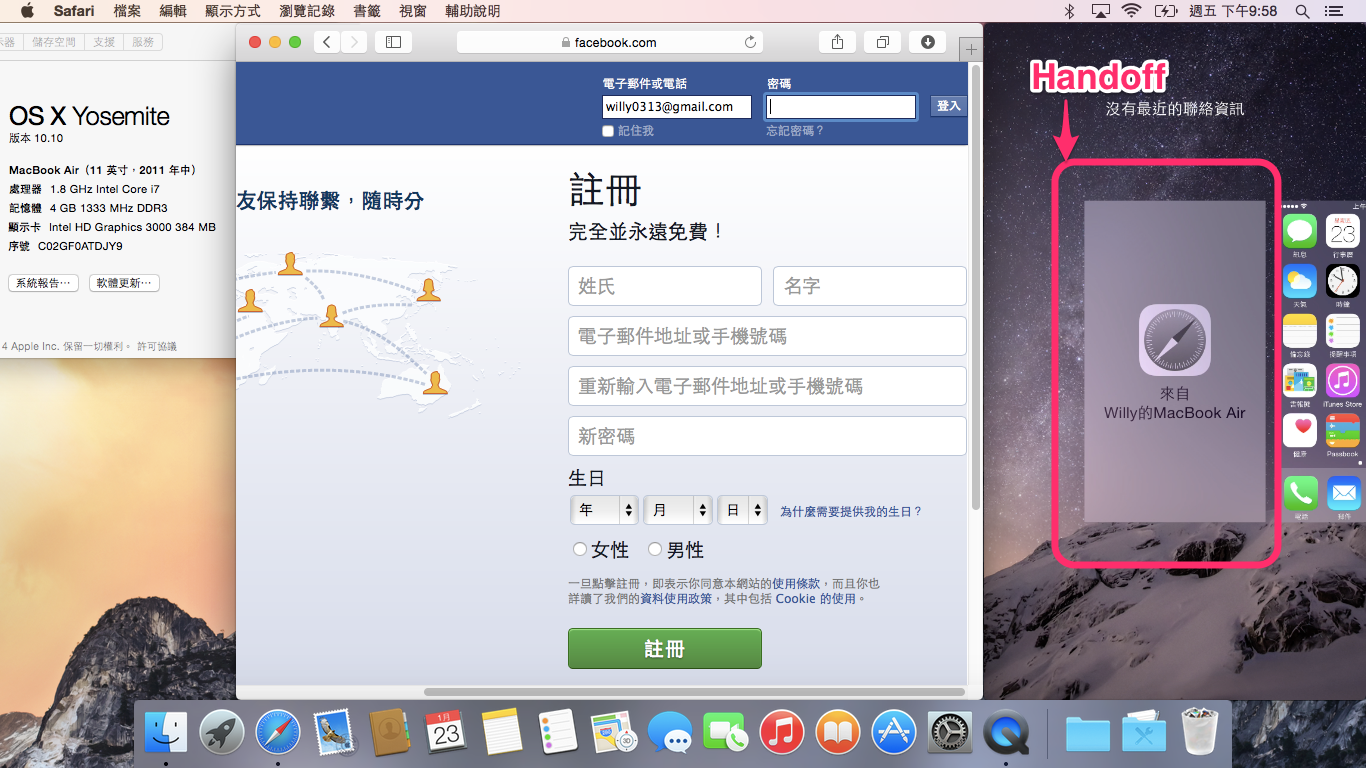Switch to 支援 tab in About This Mac

click(104, 42)
